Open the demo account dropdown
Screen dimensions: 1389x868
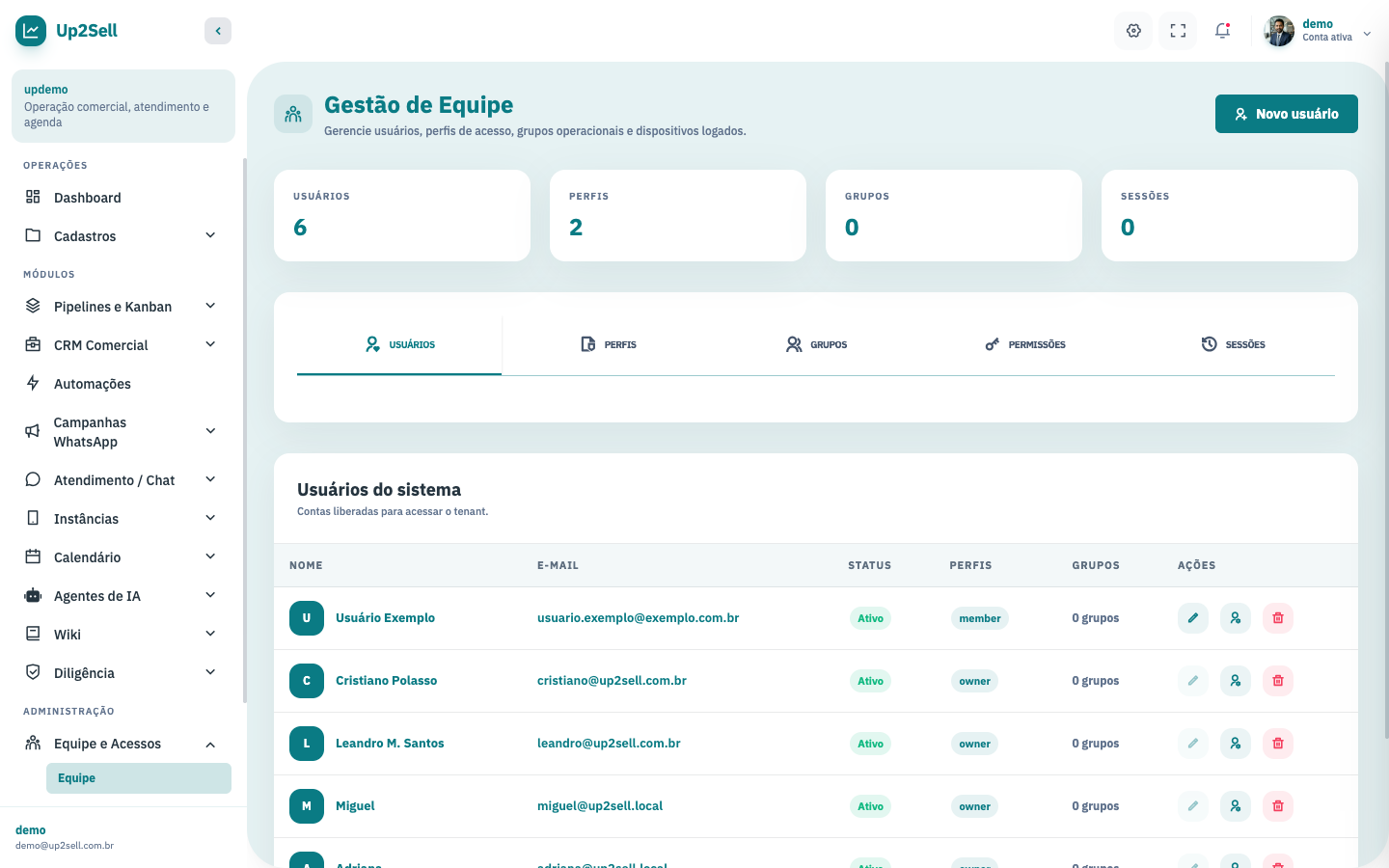[x=1320, y=31]
